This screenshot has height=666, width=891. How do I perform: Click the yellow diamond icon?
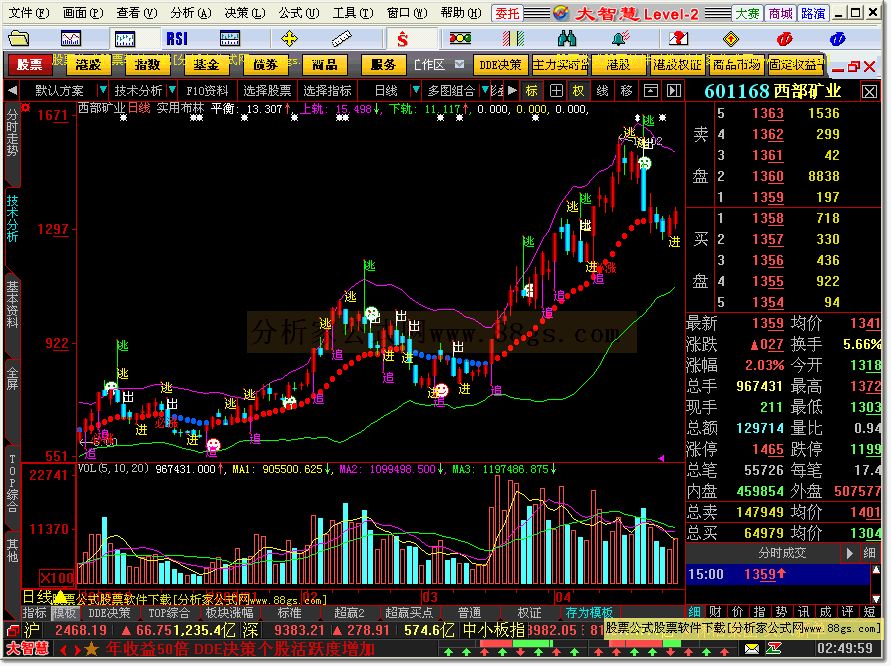(731, 39)
